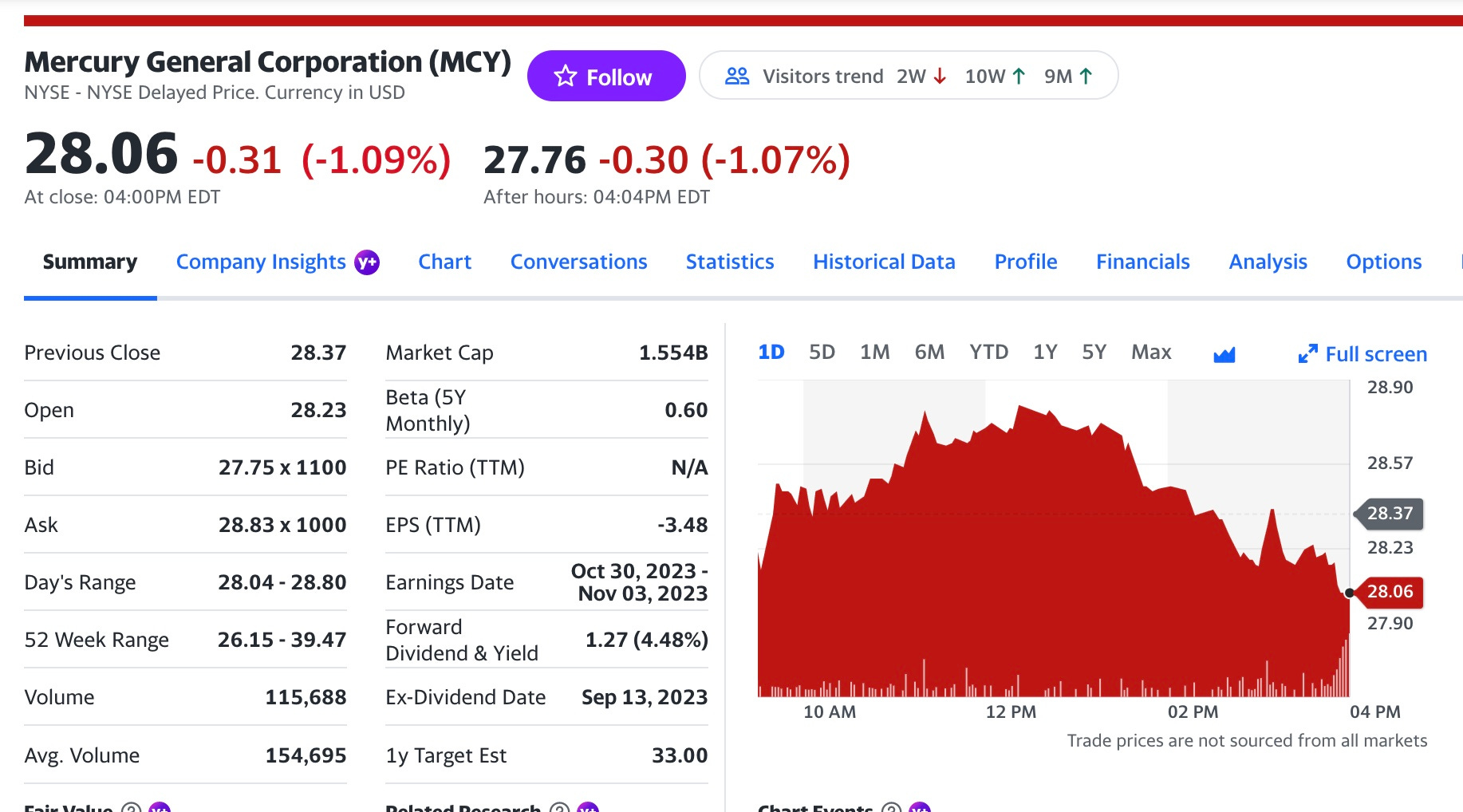The image size is (1463, 812).
Task: Select the Max chart range
Action: [1151, 352]
